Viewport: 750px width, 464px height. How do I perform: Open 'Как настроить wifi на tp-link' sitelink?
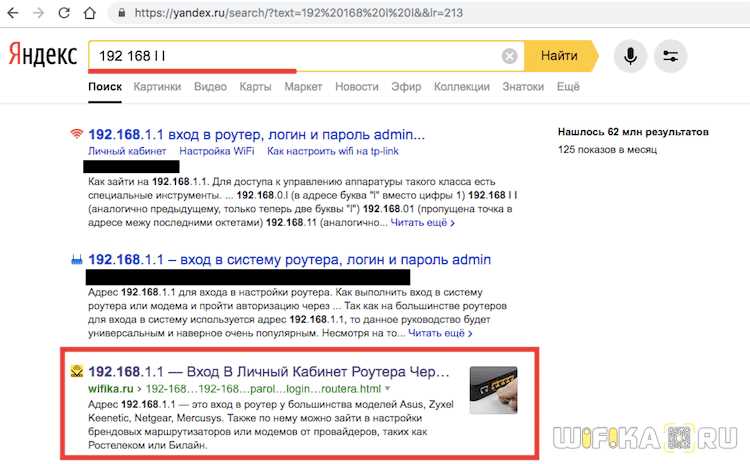(x=332, y=151)
